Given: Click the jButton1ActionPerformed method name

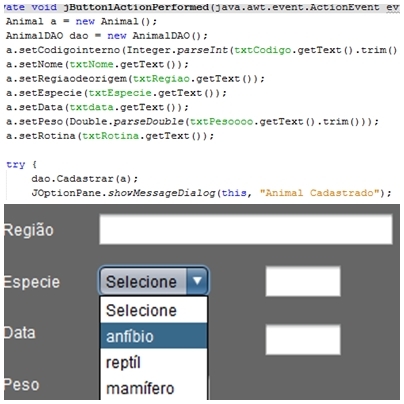Looking at the screenshot, I should (136, 7).
